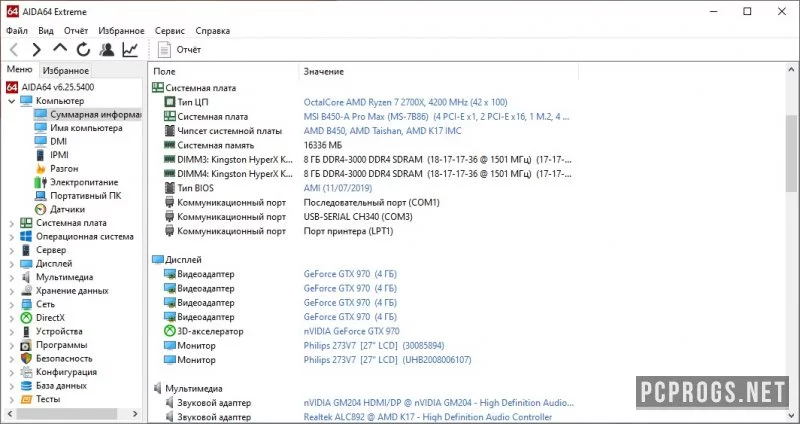Viewport: 800px width, 424px height.
Task: Open the Файл menu
Action: point(17,31)
